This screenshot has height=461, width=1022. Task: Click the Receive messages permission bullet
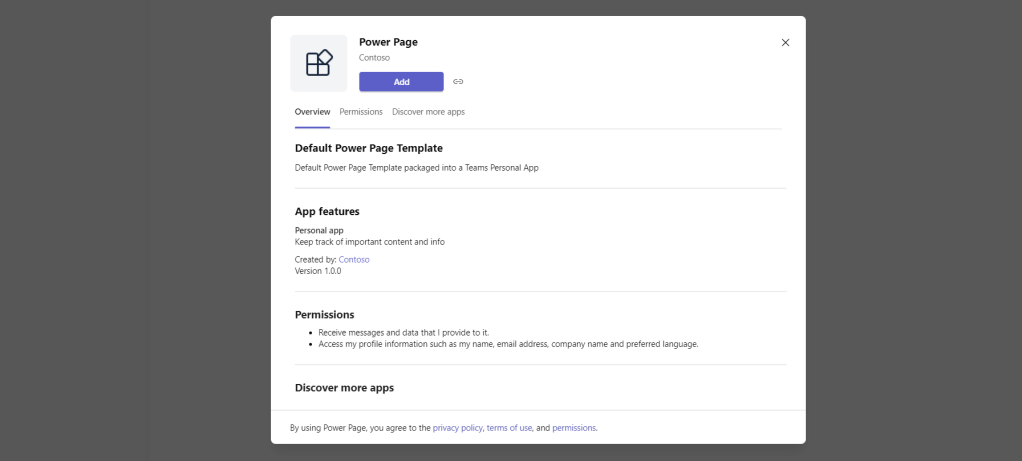[404, 332]
